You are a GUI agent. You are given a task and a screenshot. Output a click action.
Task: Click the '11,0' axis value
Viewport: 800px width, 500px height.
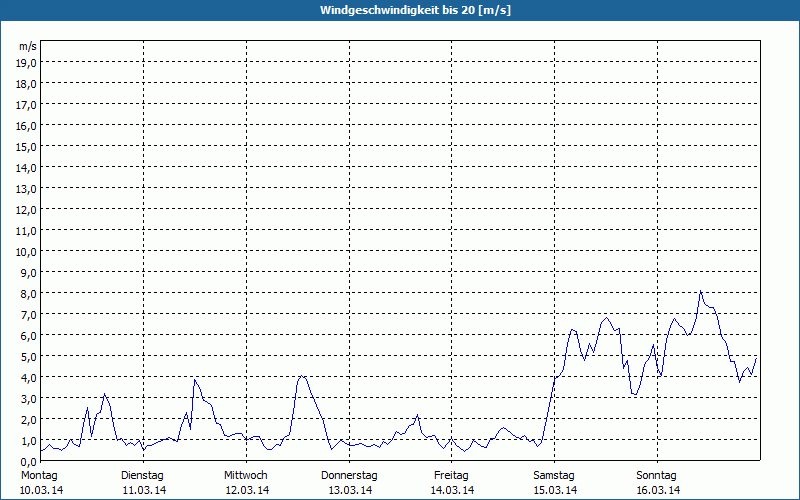tap(27, 231)
